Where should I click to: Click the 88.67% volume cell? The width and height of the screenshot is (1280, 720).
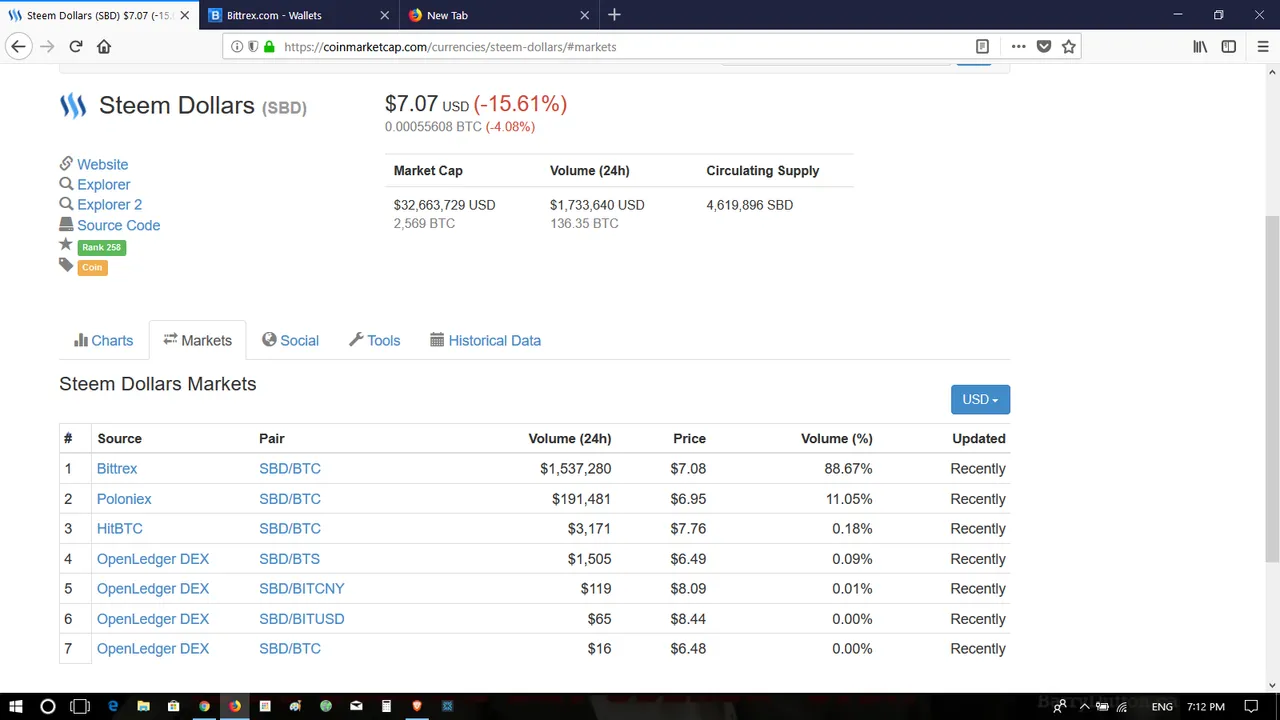[848, 468]
